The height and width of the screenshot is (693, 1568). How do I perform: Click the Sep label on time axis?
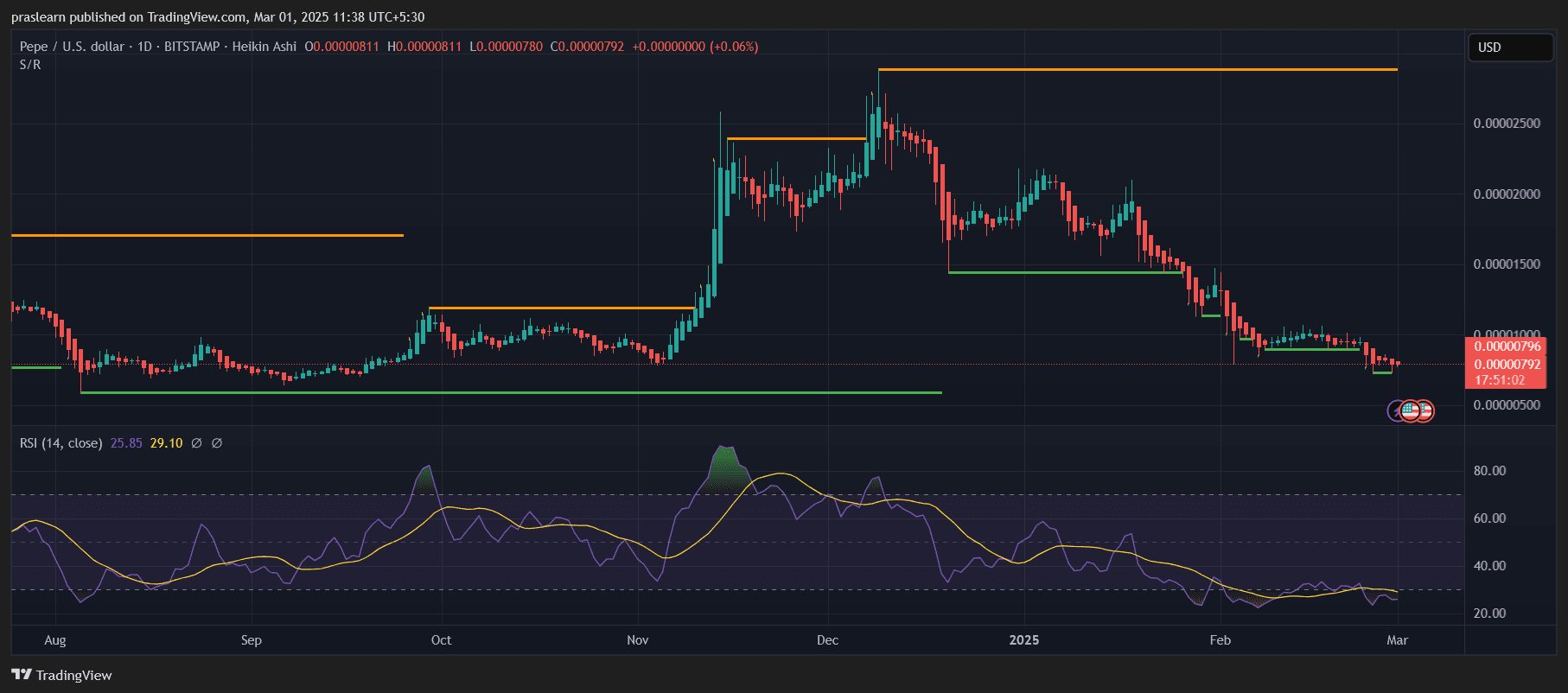coord(252,640)
